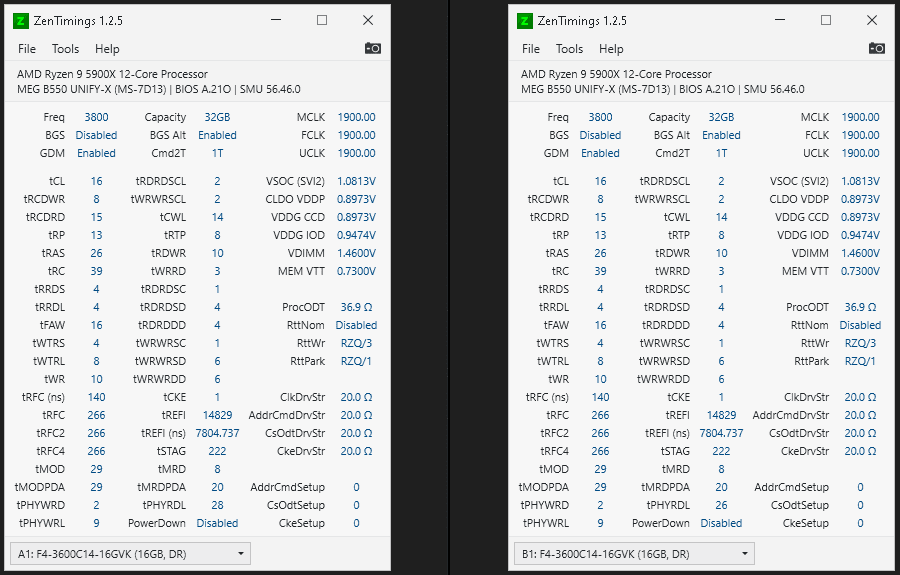Click FCLK value 1900.00 in right window
This screenshot has height=575, width=900.
860,135
